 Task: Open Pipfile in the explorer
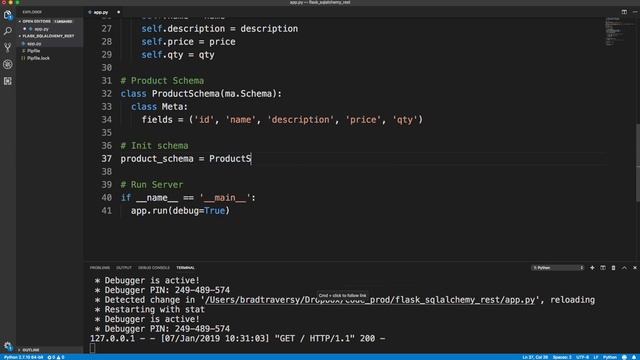coord(33,51)
